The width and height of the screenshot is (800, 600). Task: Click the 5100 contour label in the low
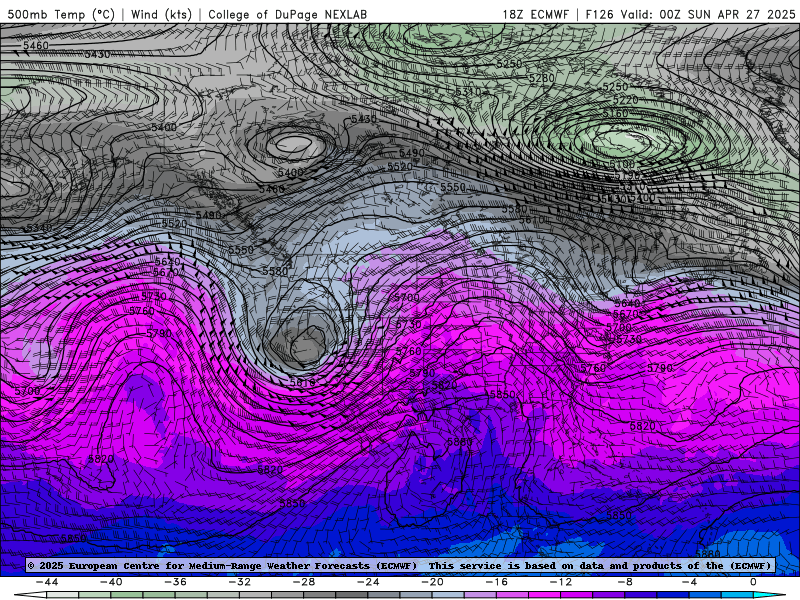click(x=622, y=164)
